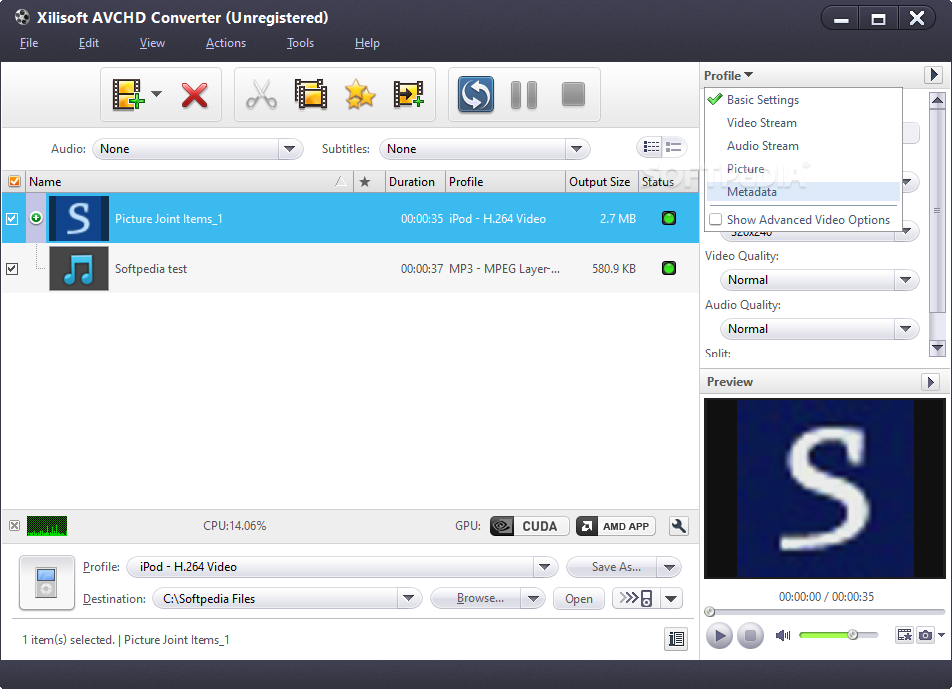Collapse the Profile panel arrow
Viewport: 952px width, 689px height.
click(x=933, y=75)
